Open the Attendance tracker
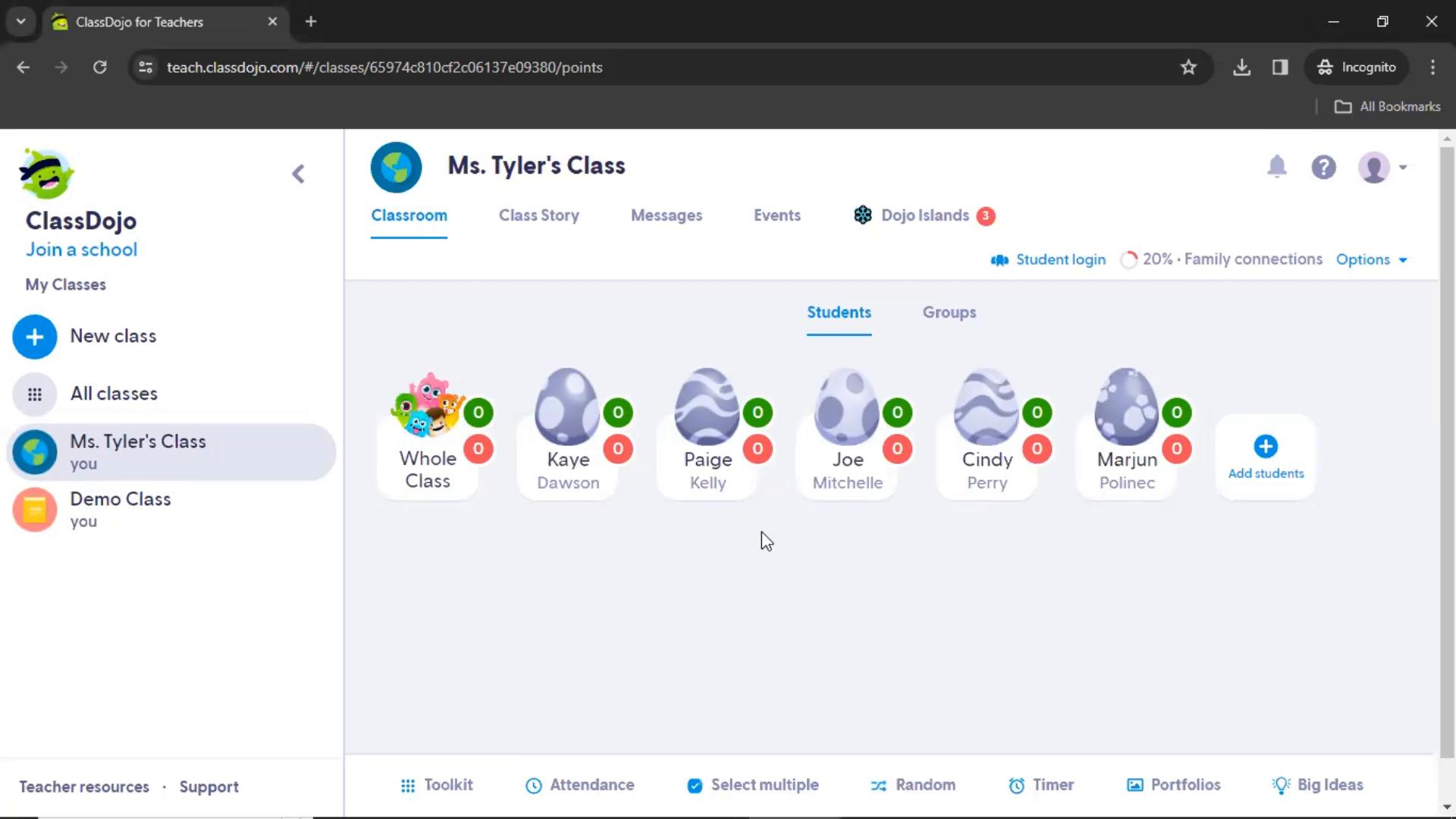The image size is (1456, 819). click(x=580, y=785)
